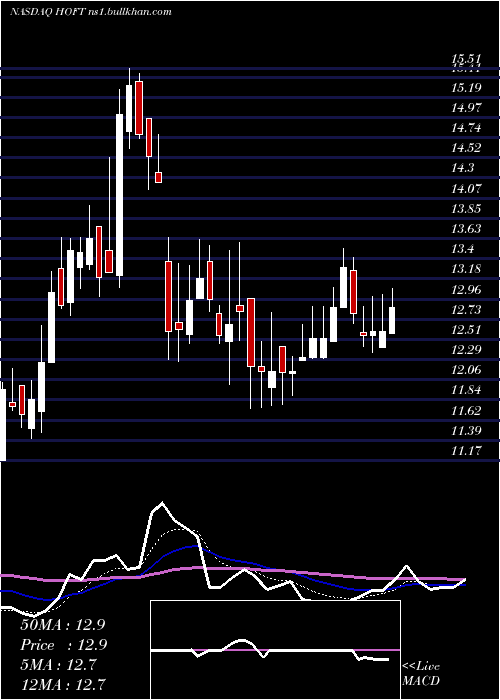Click the 14.97 price level label

(466, 108)
